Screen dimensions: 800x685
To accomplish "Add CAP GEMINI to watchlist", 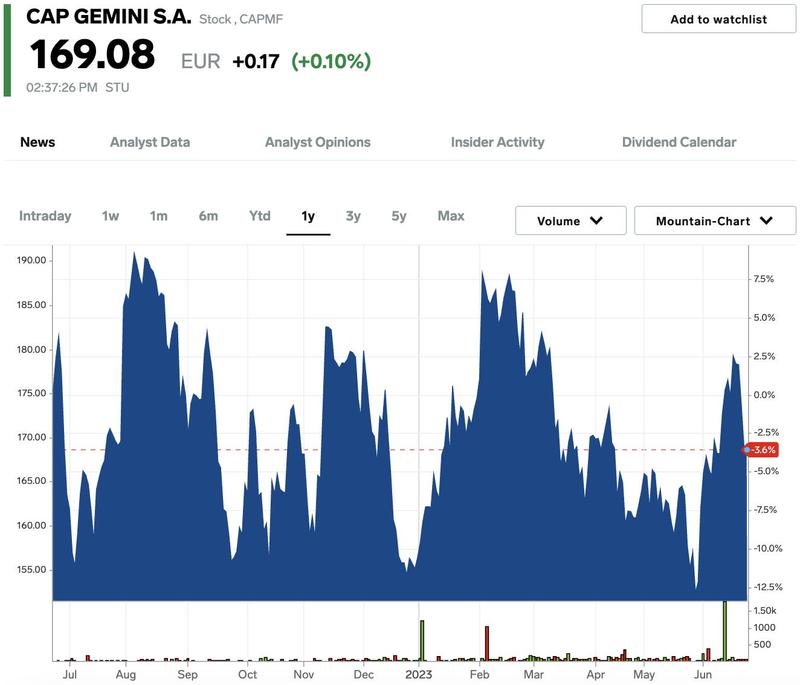I will (718, 19).
